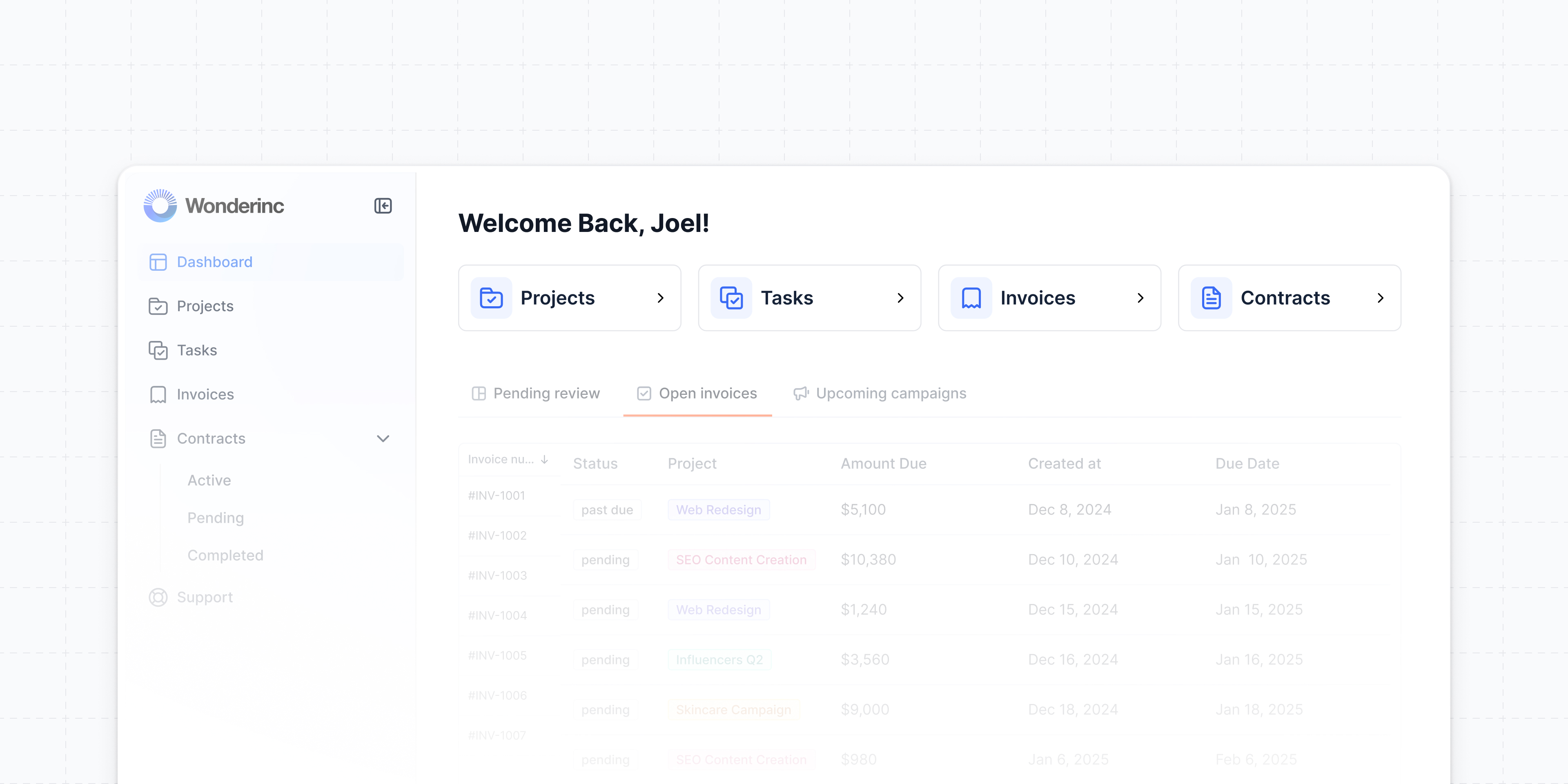The image size is (1568, 784).
Task: Click the Skincare Campaign project tag
Action: coord(733,710)
